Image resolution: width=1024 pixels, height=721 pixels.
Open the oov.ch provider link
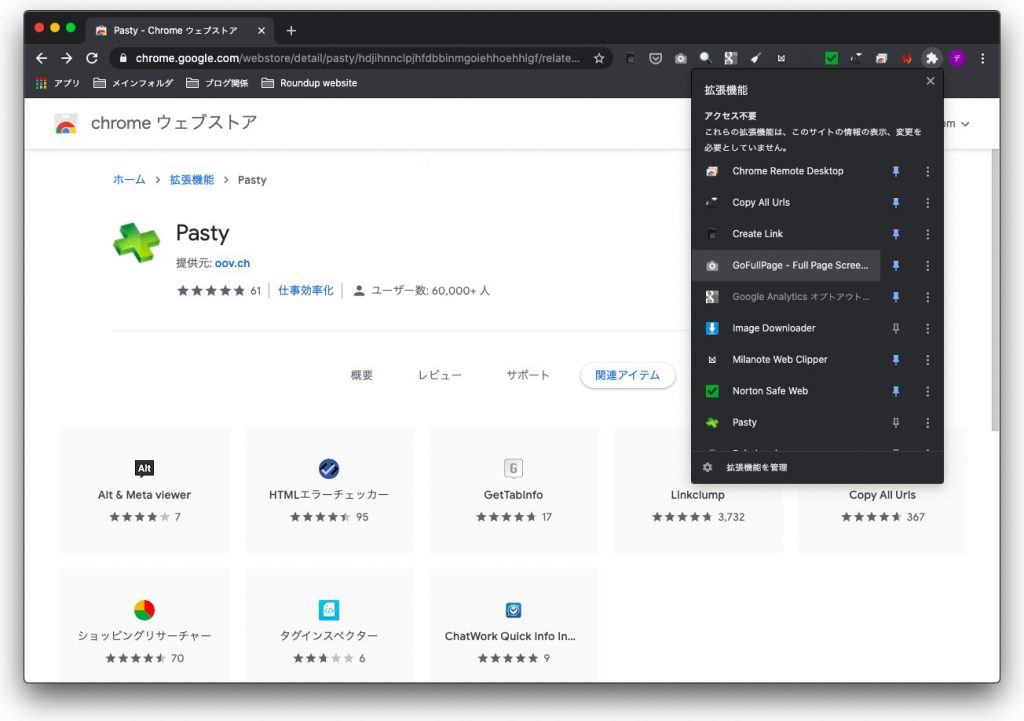(232, 263)
